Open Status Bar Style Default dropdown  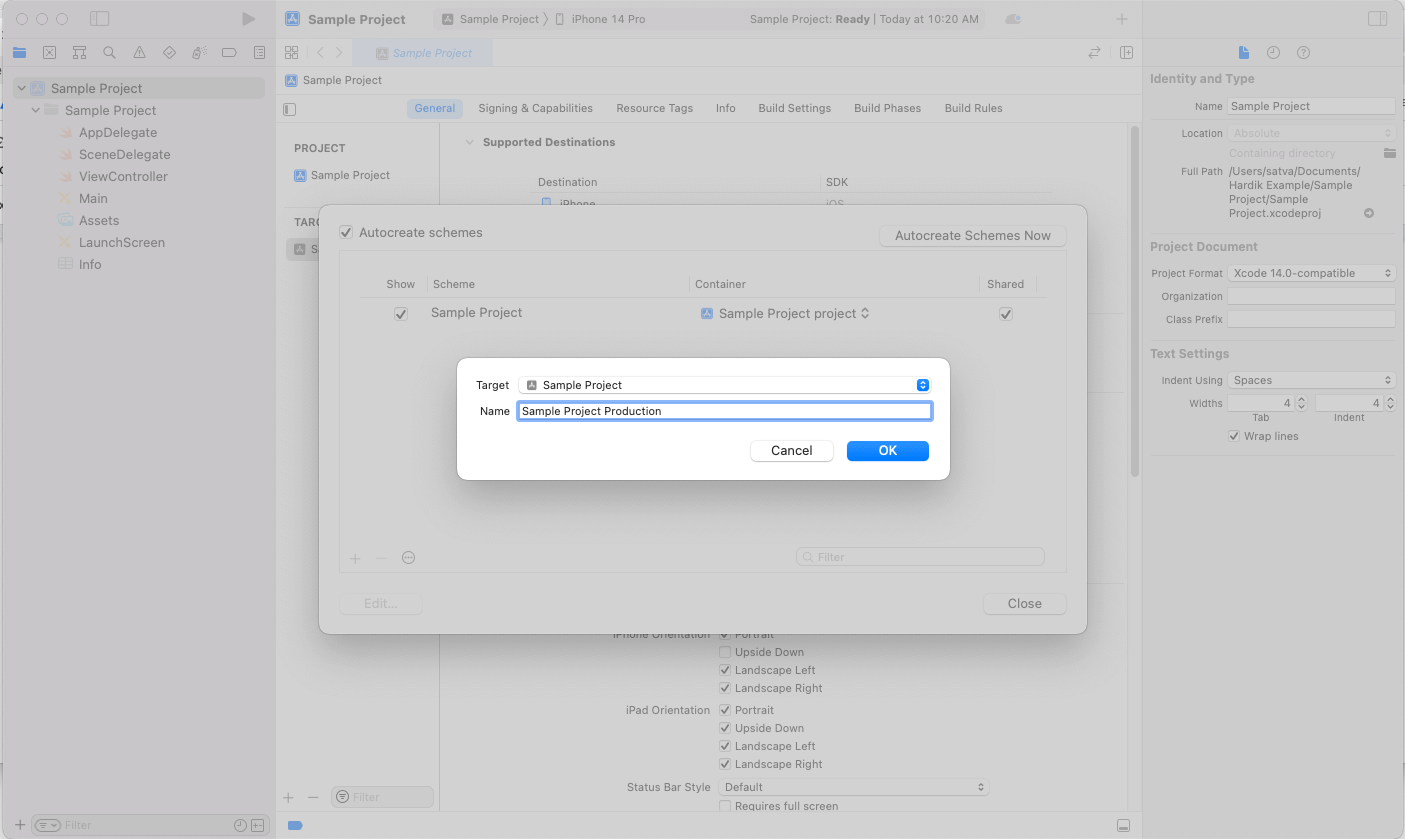pyautogui.click(x=854, y=787)
